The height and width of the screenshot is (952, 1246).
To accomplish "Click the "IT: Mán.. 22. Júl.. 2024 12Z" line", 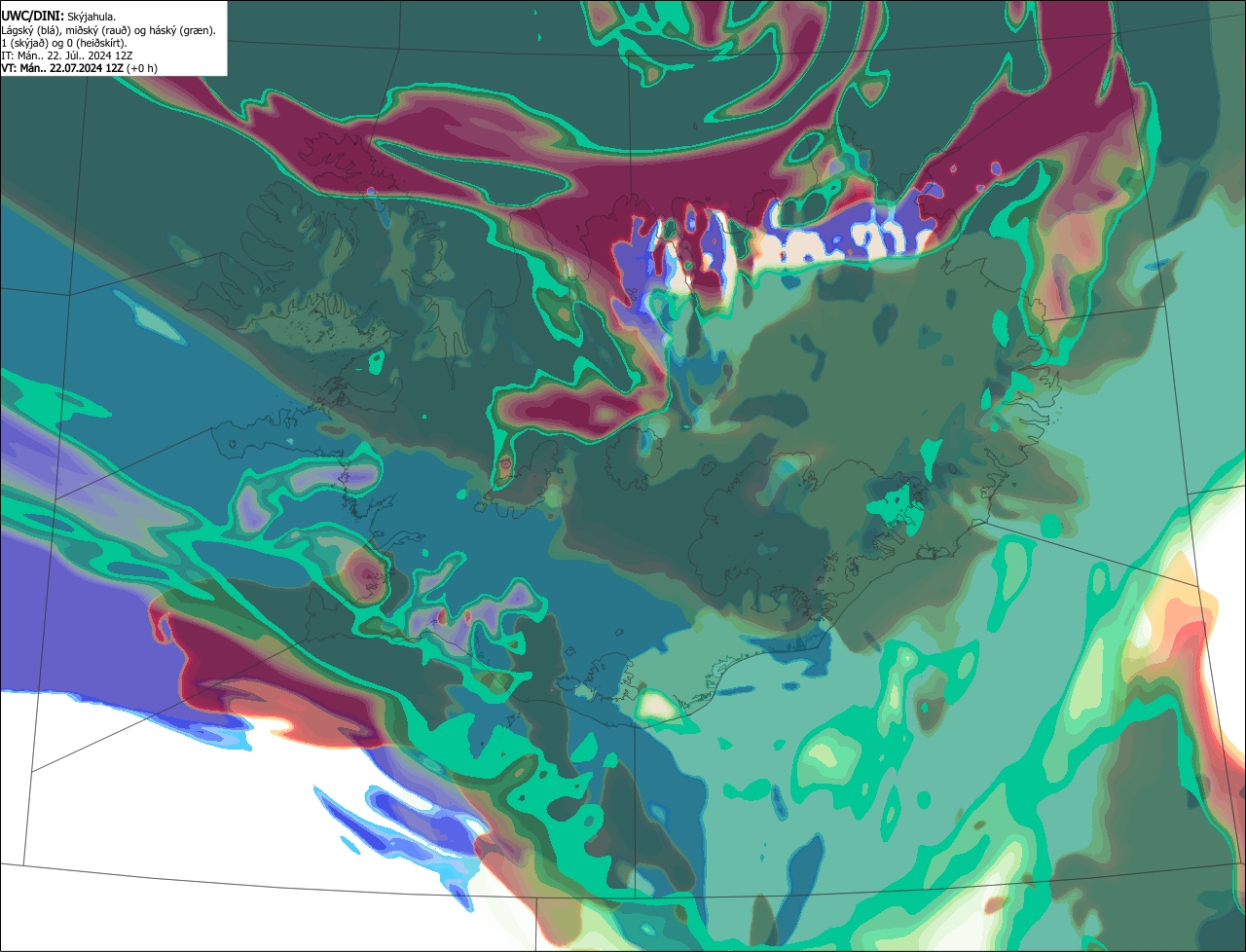I will pos(67,55).
